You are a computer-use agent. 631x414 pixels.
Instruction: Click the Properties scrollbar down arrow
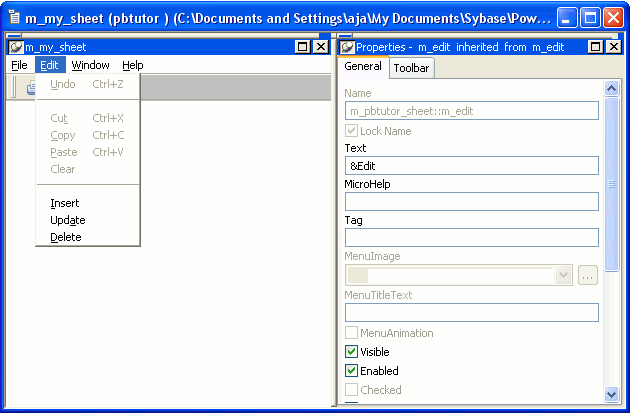point(611,394)
